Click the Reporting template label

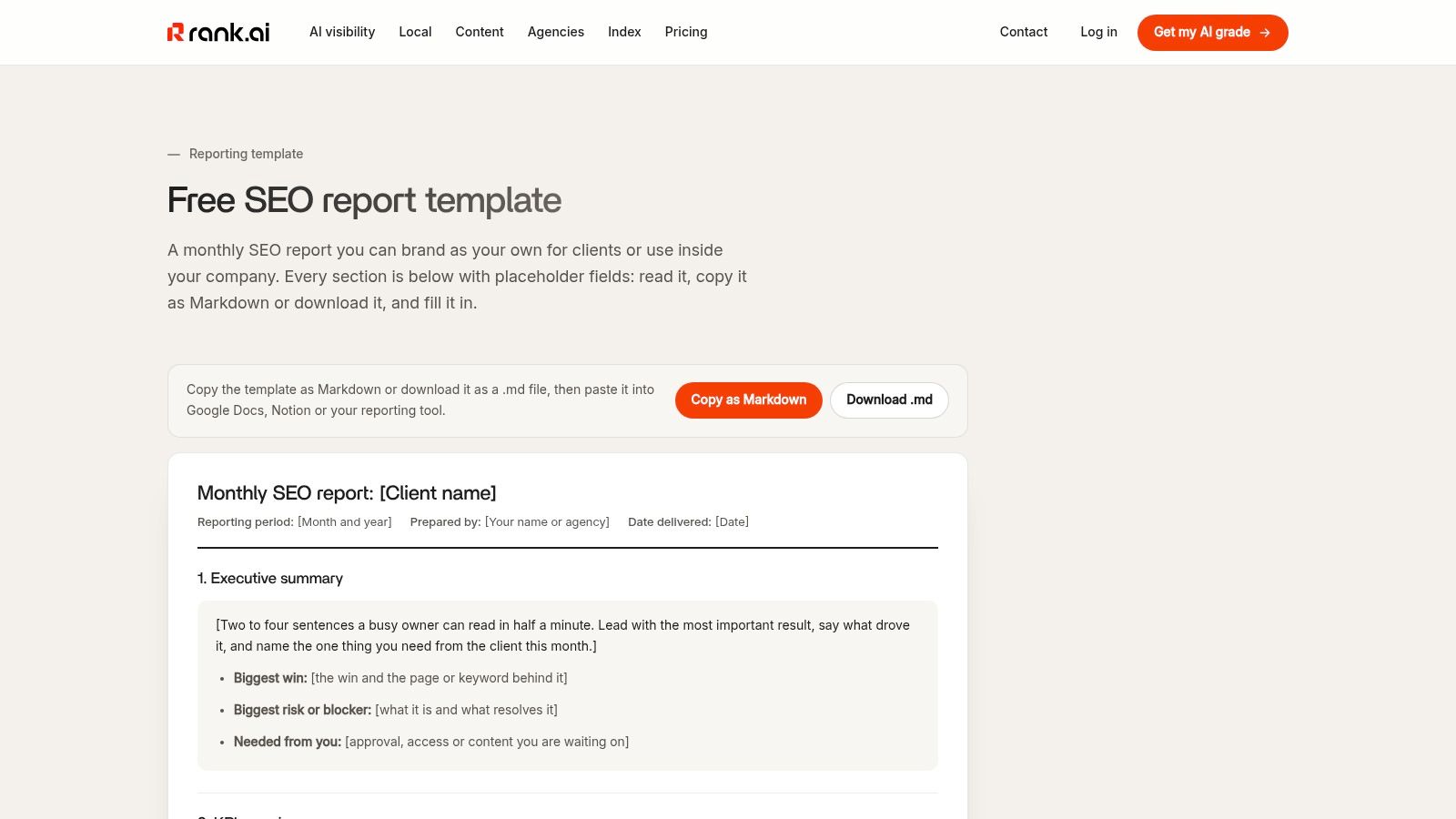click(246, 154)
